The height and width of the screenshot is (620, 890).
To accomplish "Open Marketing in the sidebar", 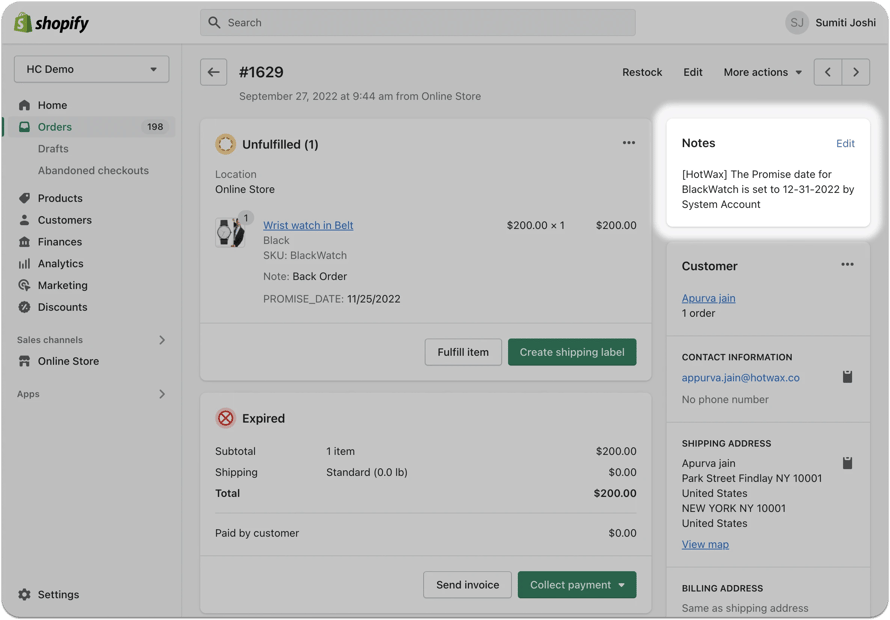I will (62, 285).
